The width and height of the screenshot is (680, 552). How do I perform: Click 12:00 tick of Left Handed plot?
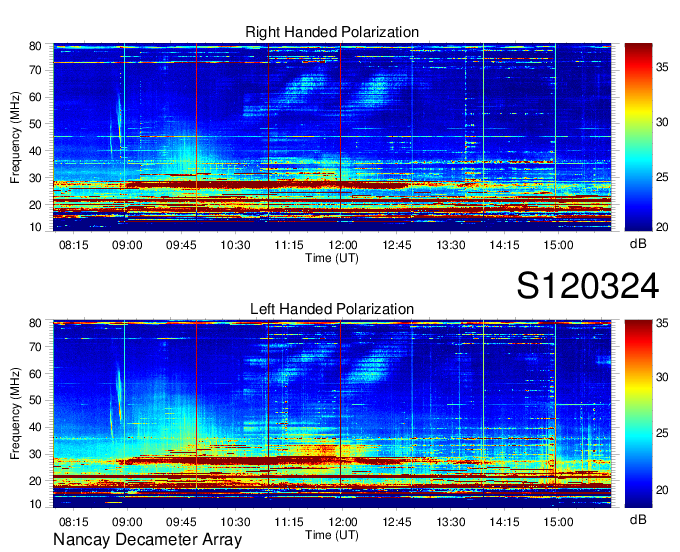[343, 522]
